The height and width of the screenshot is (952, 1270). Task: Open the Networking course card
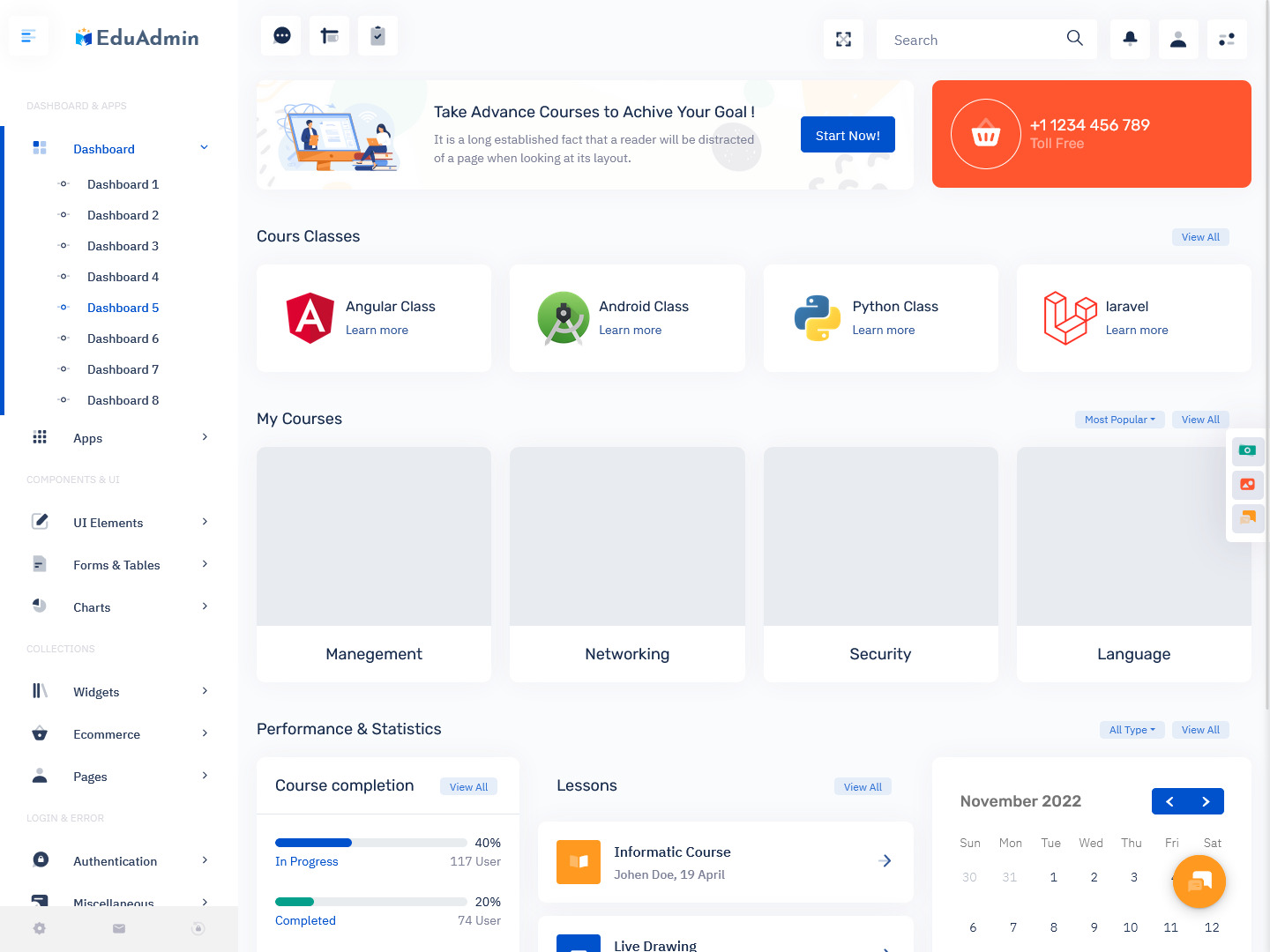pyautogui.click(x=627, y=564)
